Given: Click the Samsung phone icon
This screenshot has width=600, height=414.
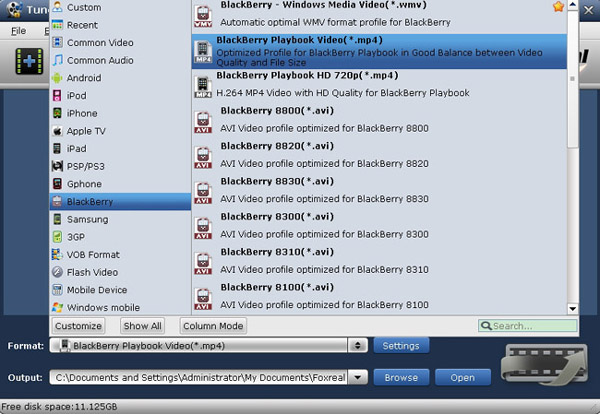Looking at the screenshot, I should point(57,219).
